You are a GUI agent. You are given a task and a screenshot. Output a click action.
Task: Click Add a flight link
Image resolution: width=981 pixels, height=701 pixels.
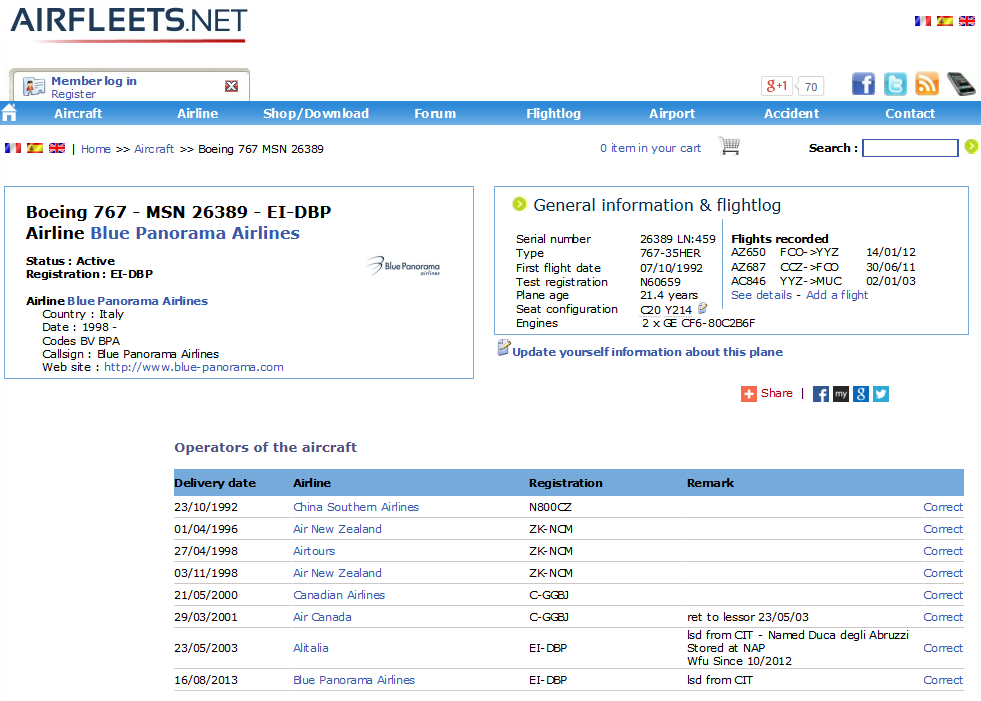[837, 295]
